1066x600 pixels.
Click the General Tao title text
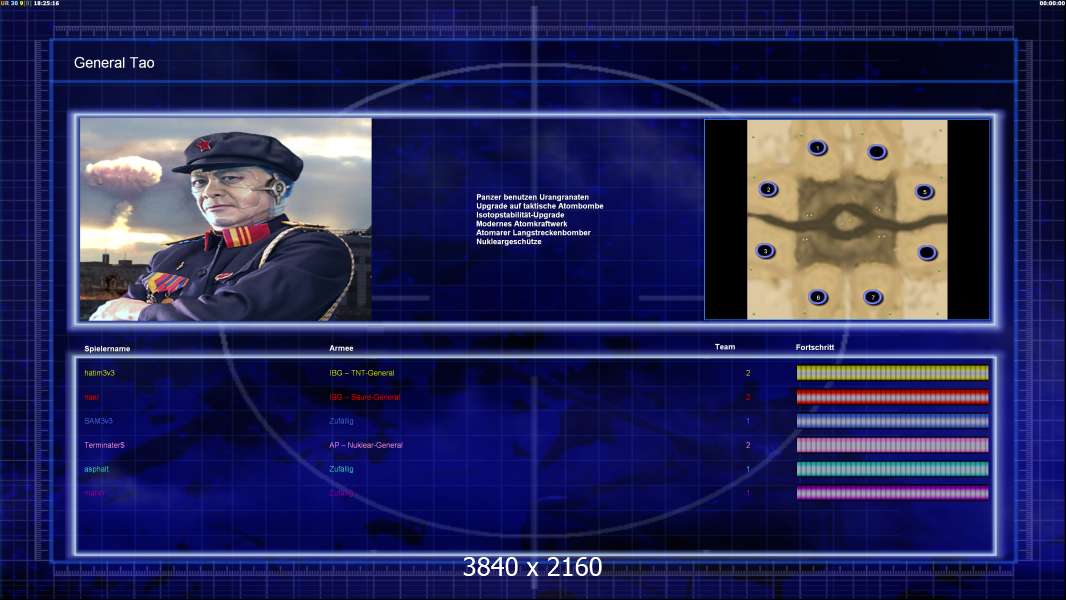114,63
